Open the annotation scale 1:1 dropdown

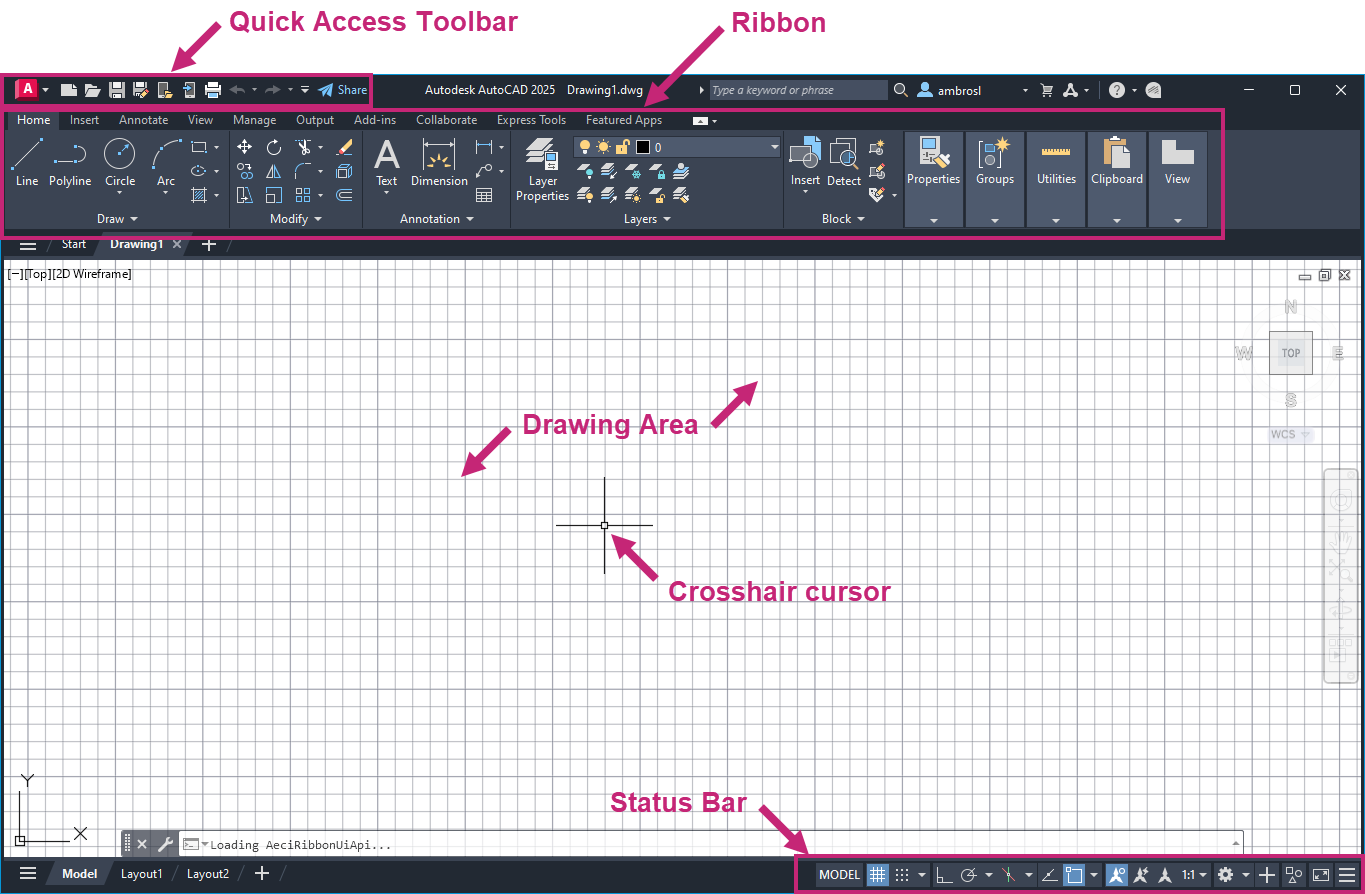pos(1194,875)
